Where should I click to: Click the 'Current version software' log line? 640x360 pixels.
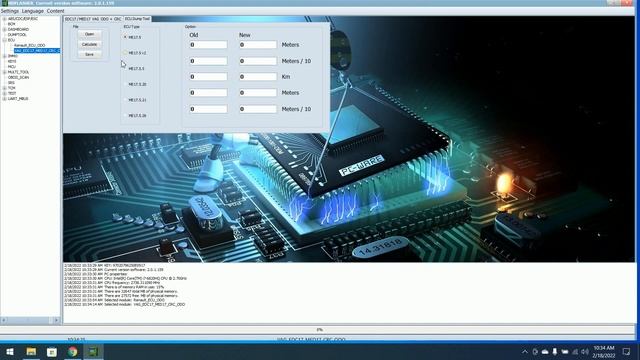tap(113, 270)
